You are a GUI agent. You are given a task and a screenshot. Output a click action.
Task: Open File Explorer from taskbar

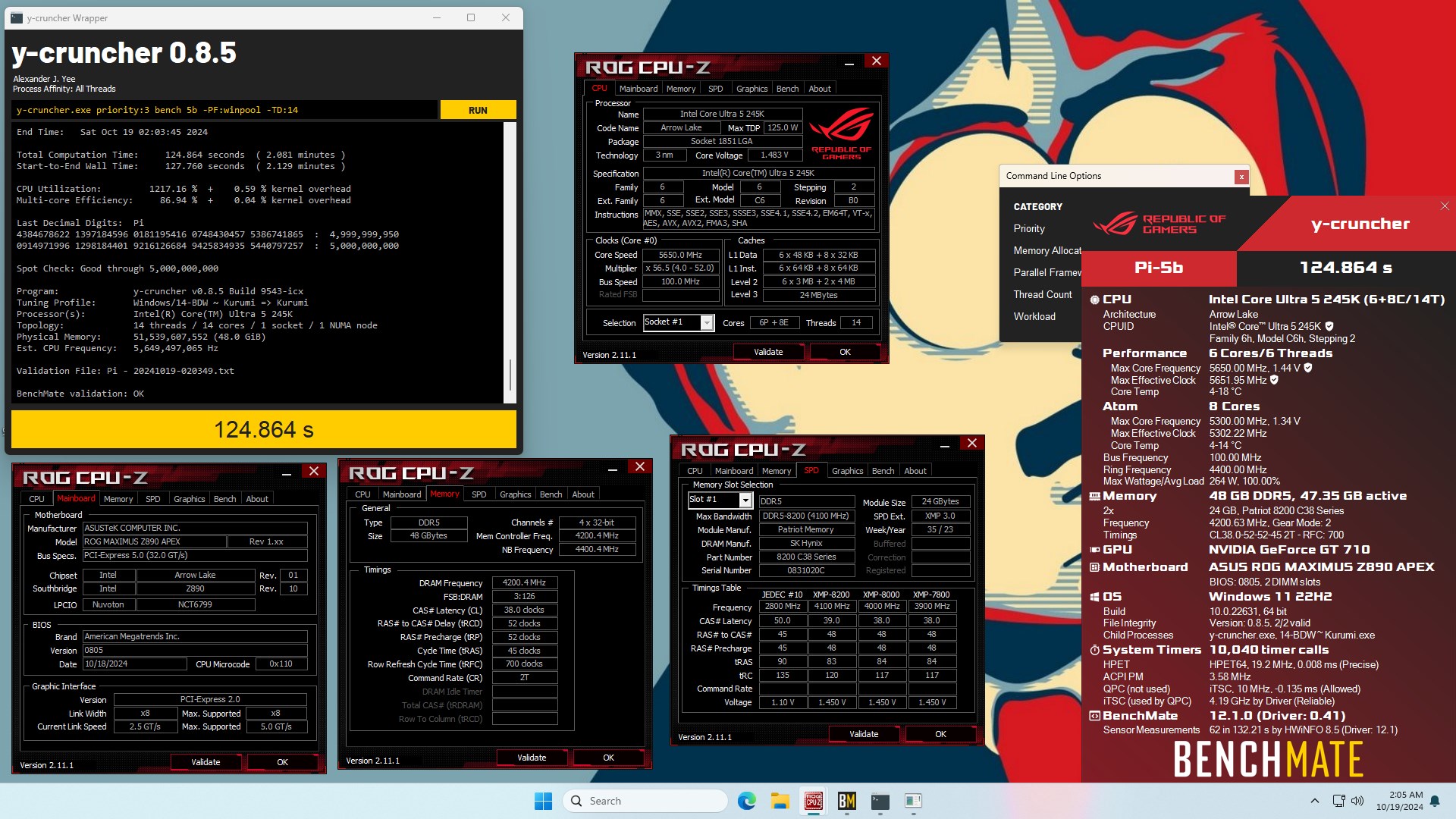point(780,801)
